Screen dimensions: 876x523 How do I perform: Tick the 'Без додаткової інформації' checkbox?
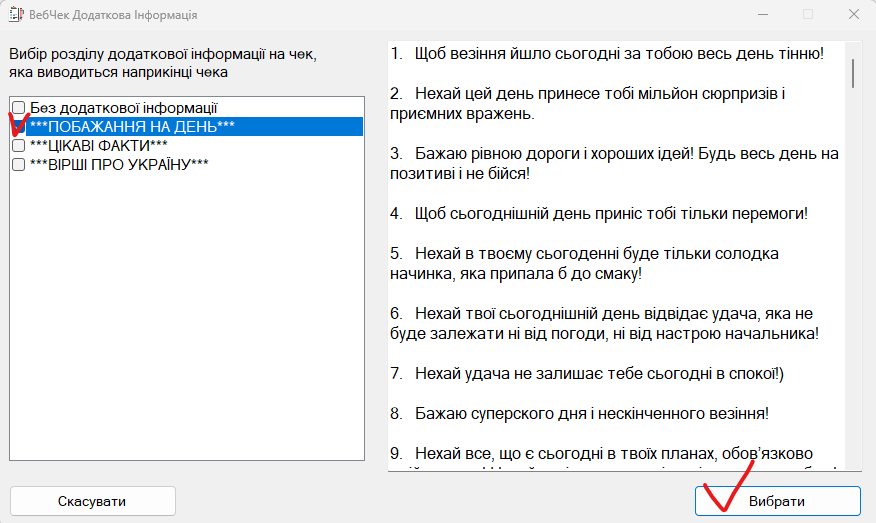point(18,107)
